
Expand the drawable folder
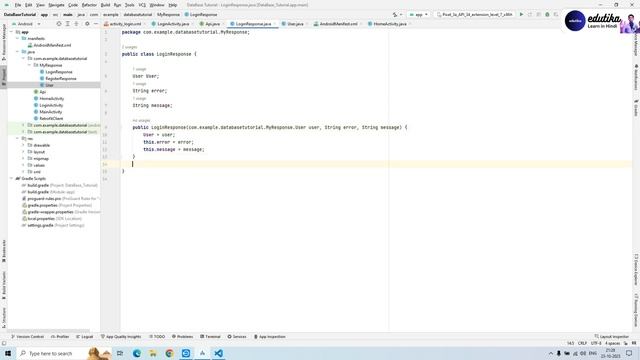pos(23,145)
